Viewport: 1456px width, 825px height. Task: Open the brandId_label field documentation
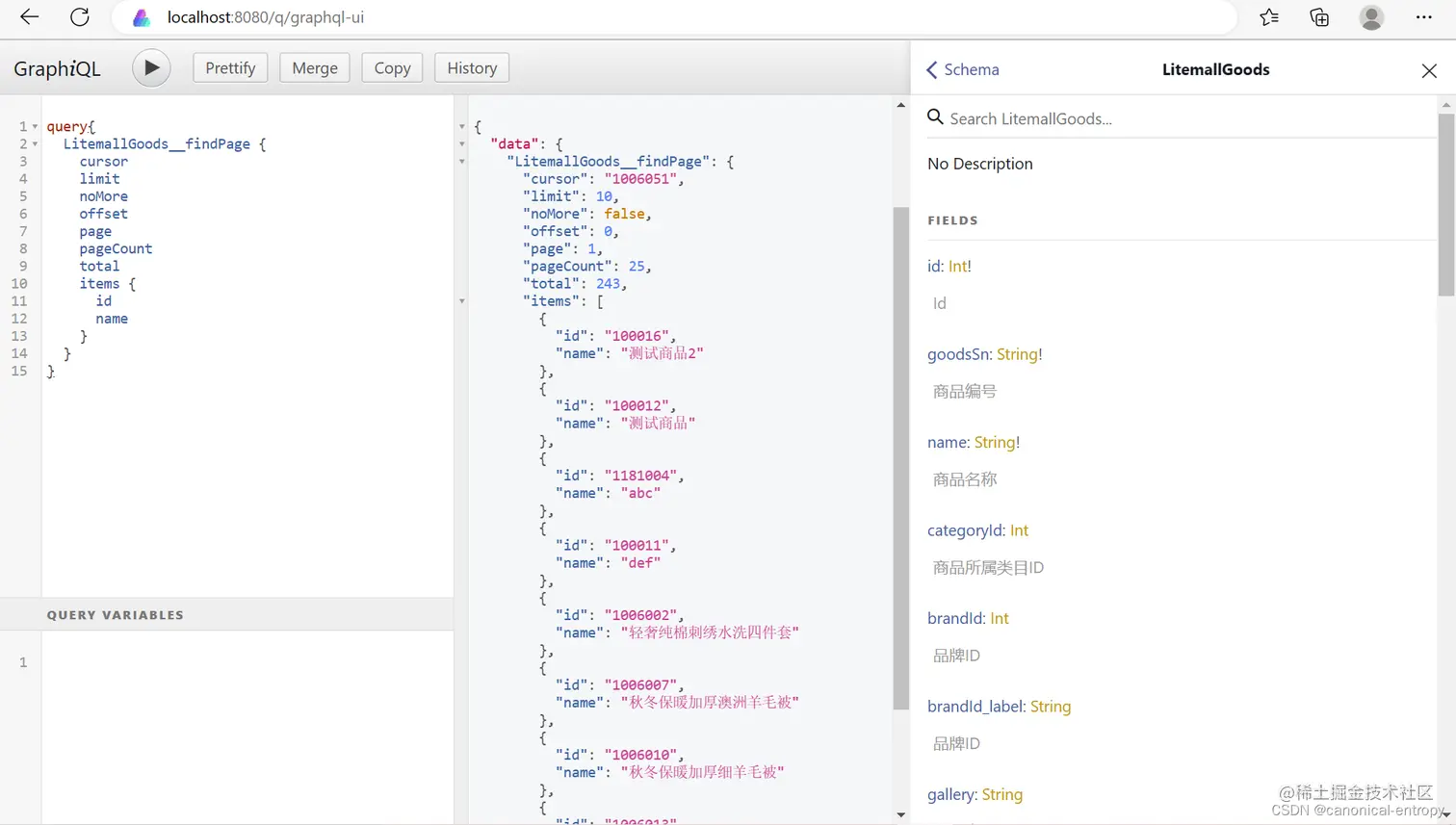pos(975,707)
